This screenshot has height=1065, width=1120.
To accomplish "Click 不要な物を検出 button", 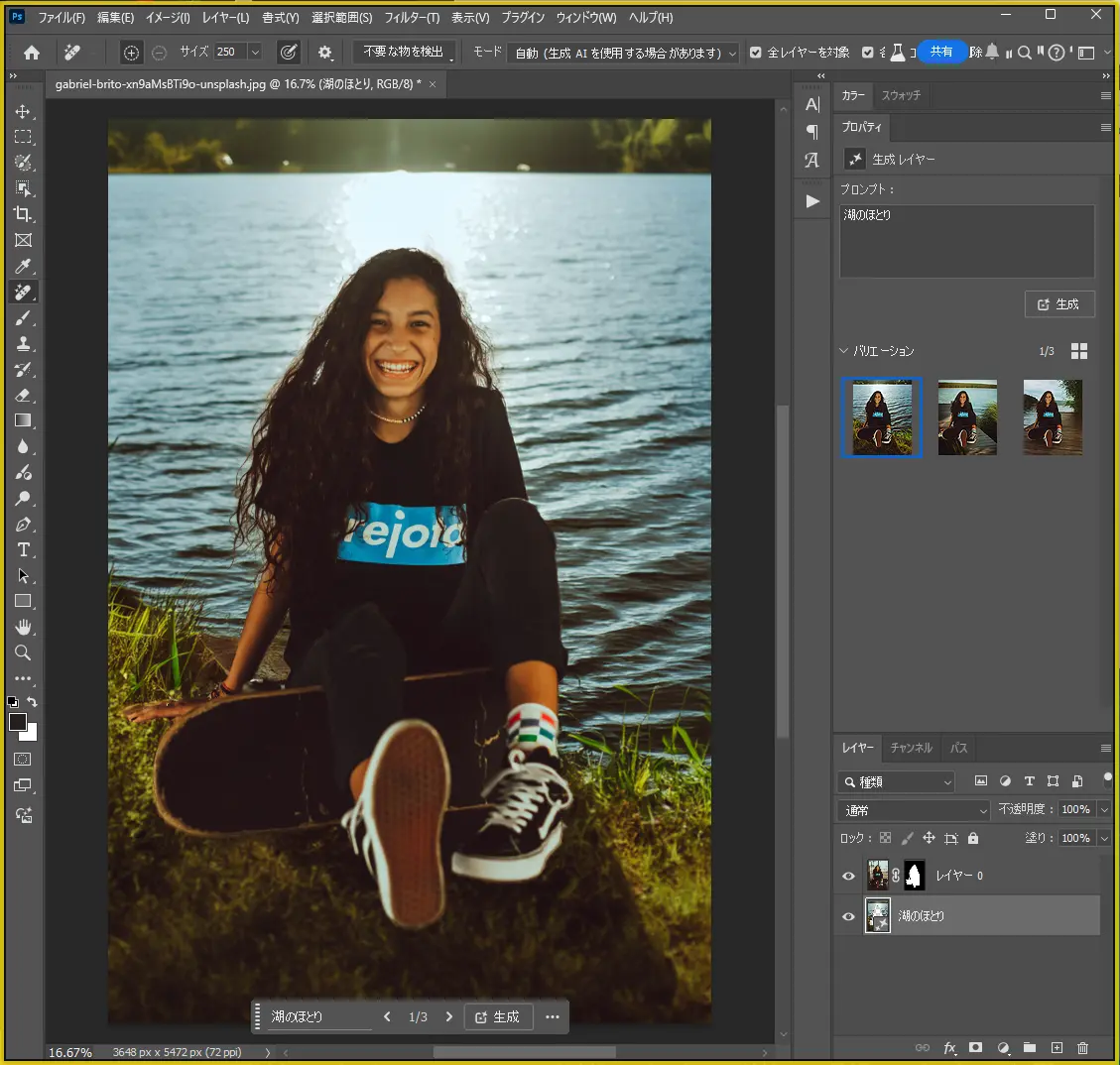I will [403, 53].
